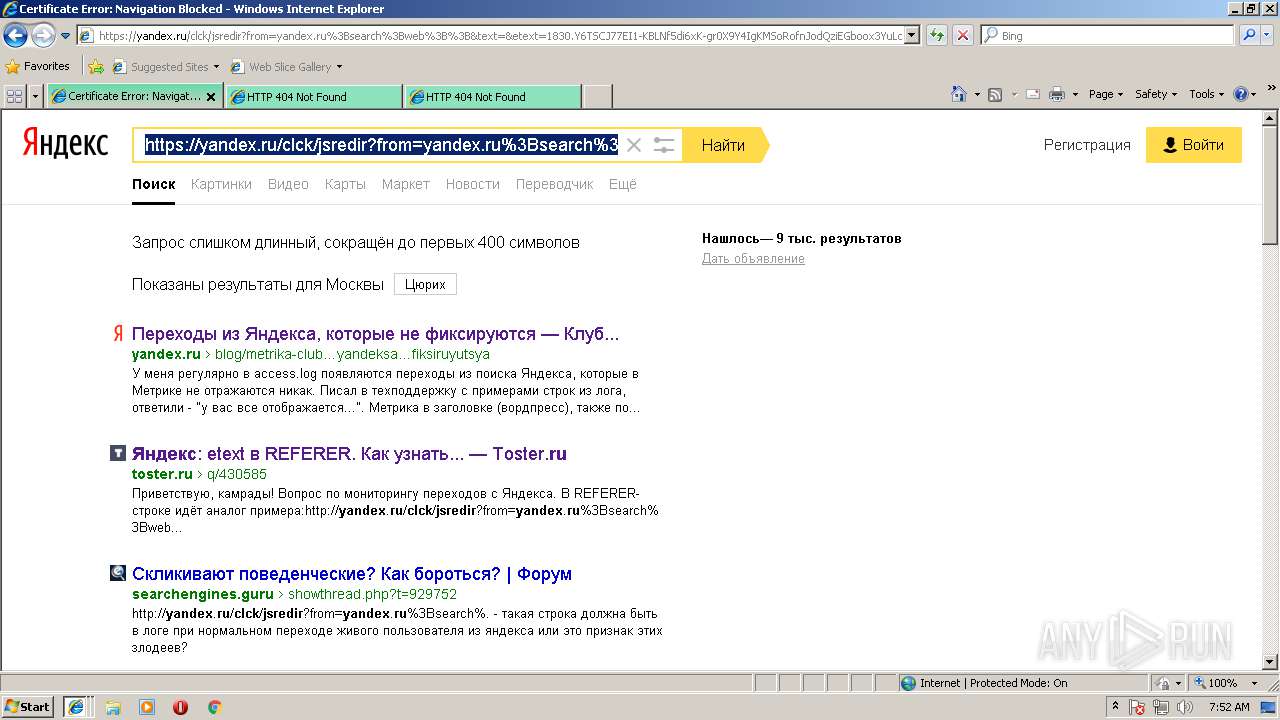Select the Новости tab
This screenshot has height=720, width=1280.
pyautogui.click(x=472, y=184)
